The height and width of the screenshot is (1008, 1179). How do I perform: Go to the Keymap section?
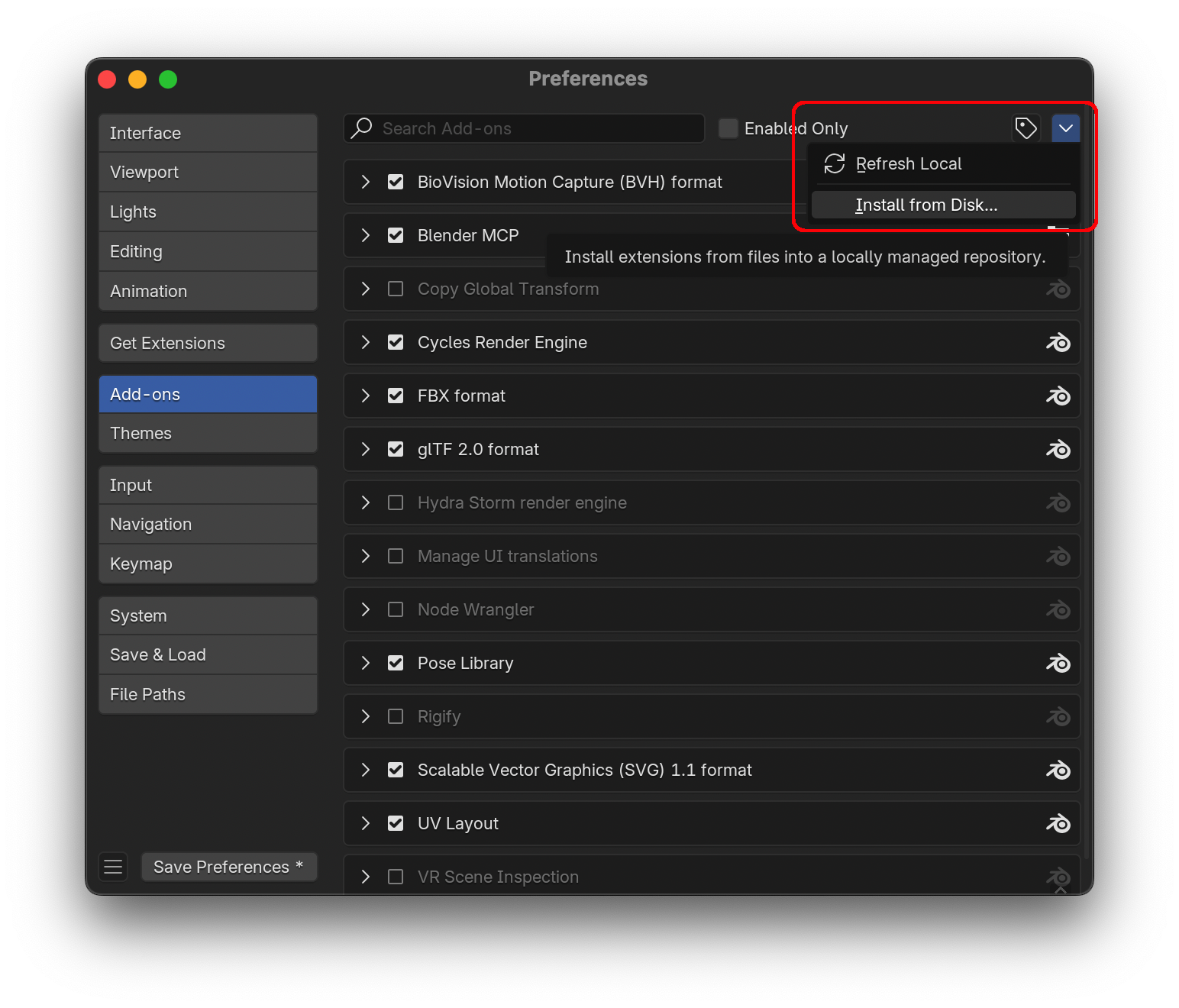click(x=208, y=564)
